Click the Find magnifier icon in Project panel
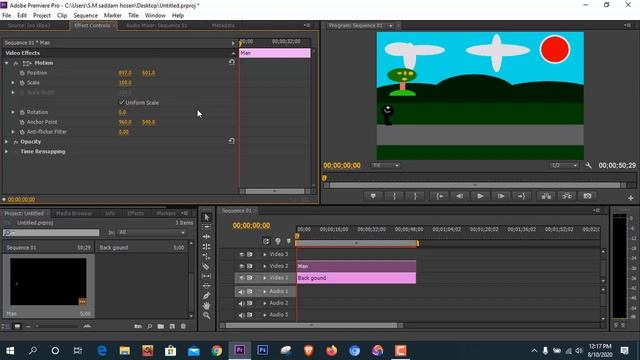Screen dimensions: 640x360 (150, 326)
